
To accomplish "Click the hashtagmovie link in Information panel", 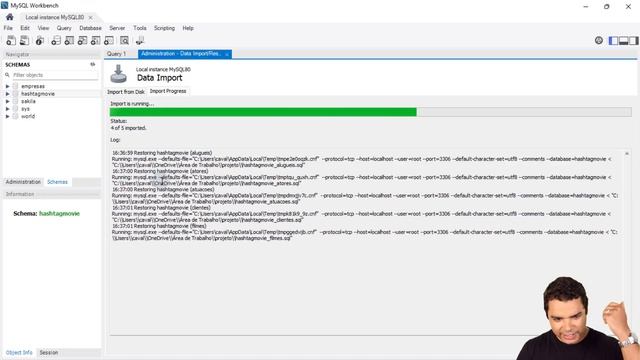I will pyautogui.click(x=59, y=213).
